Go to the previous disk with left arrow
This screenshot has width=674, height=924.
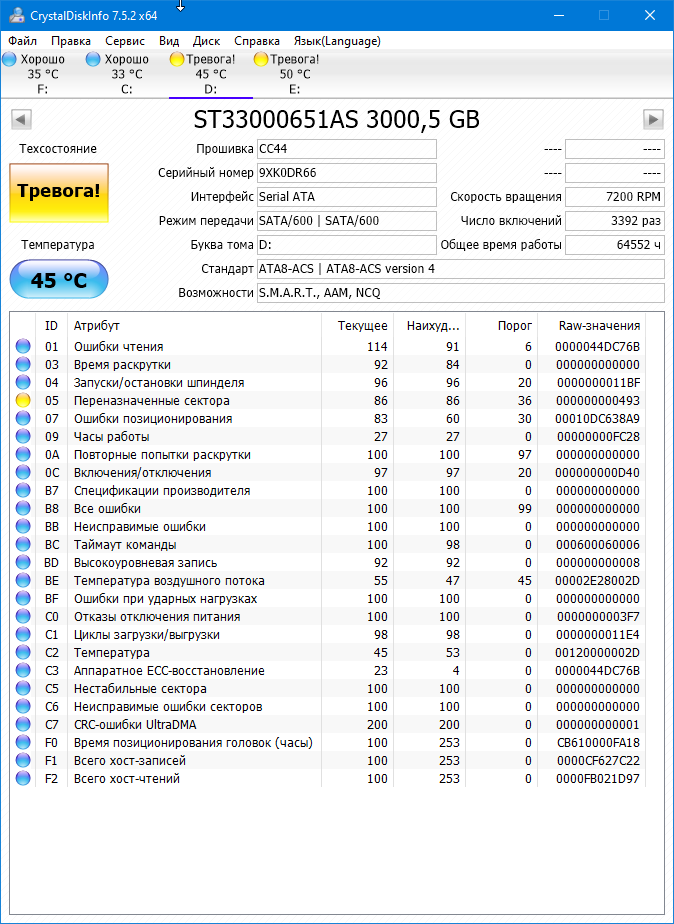21,120
